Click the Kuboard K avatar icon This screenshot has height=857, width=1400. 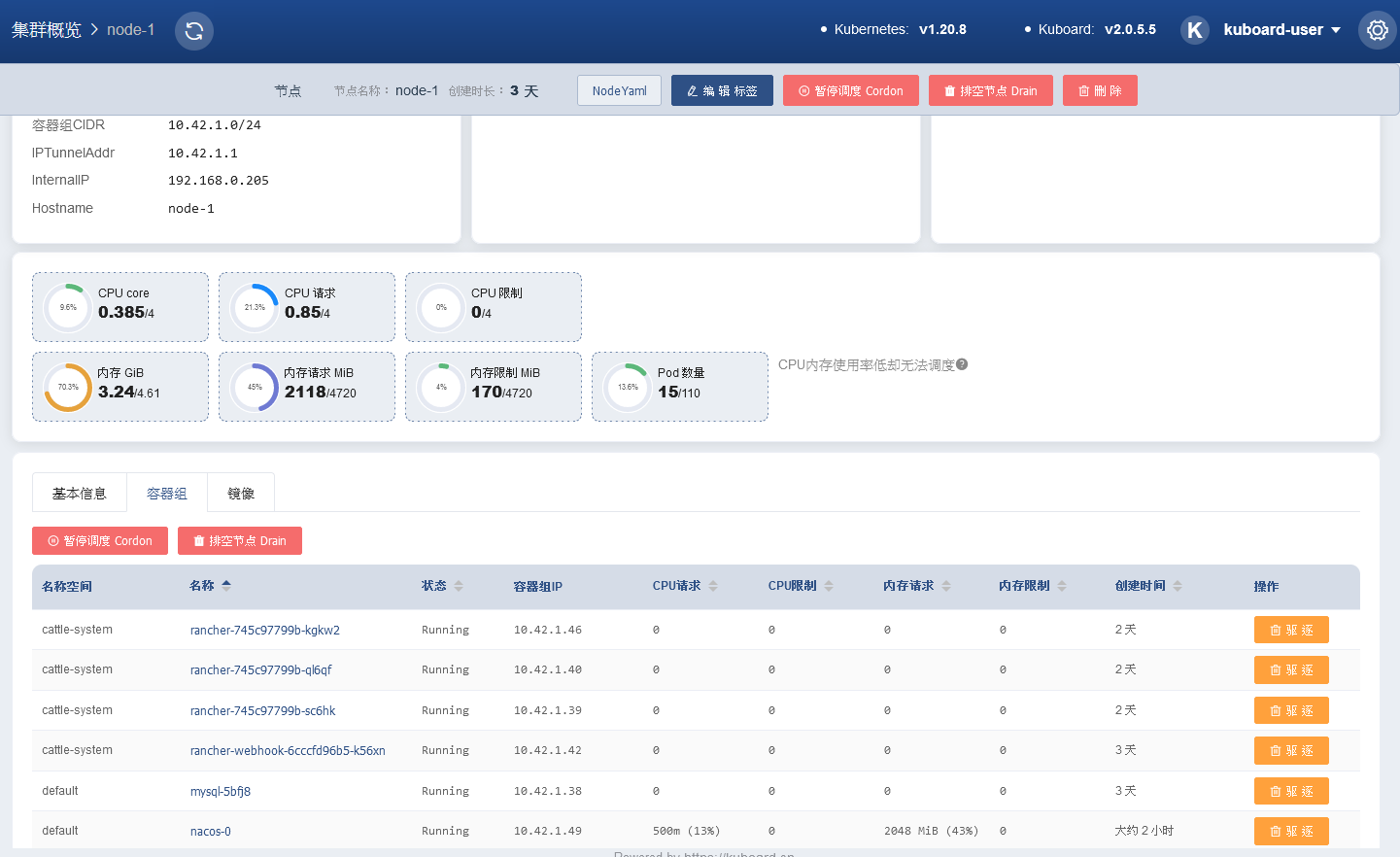click(x=1195, y=30)
